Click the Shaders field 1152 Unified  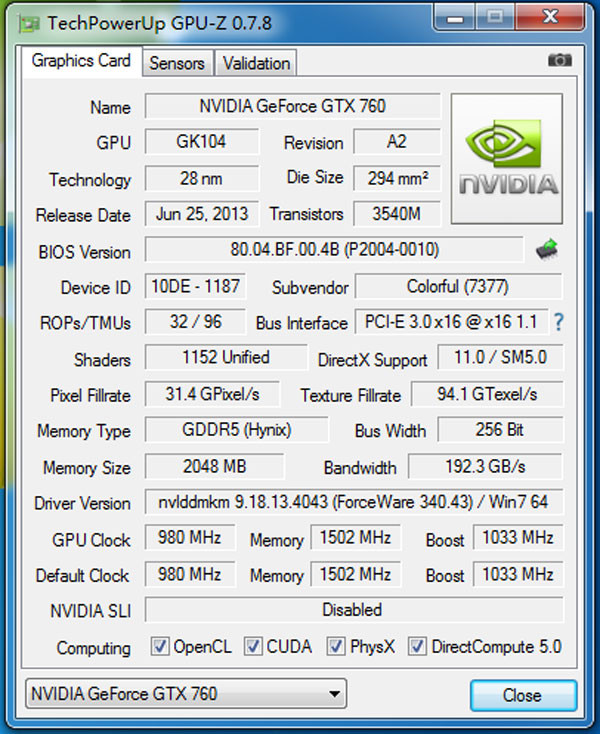coord(226,358)
